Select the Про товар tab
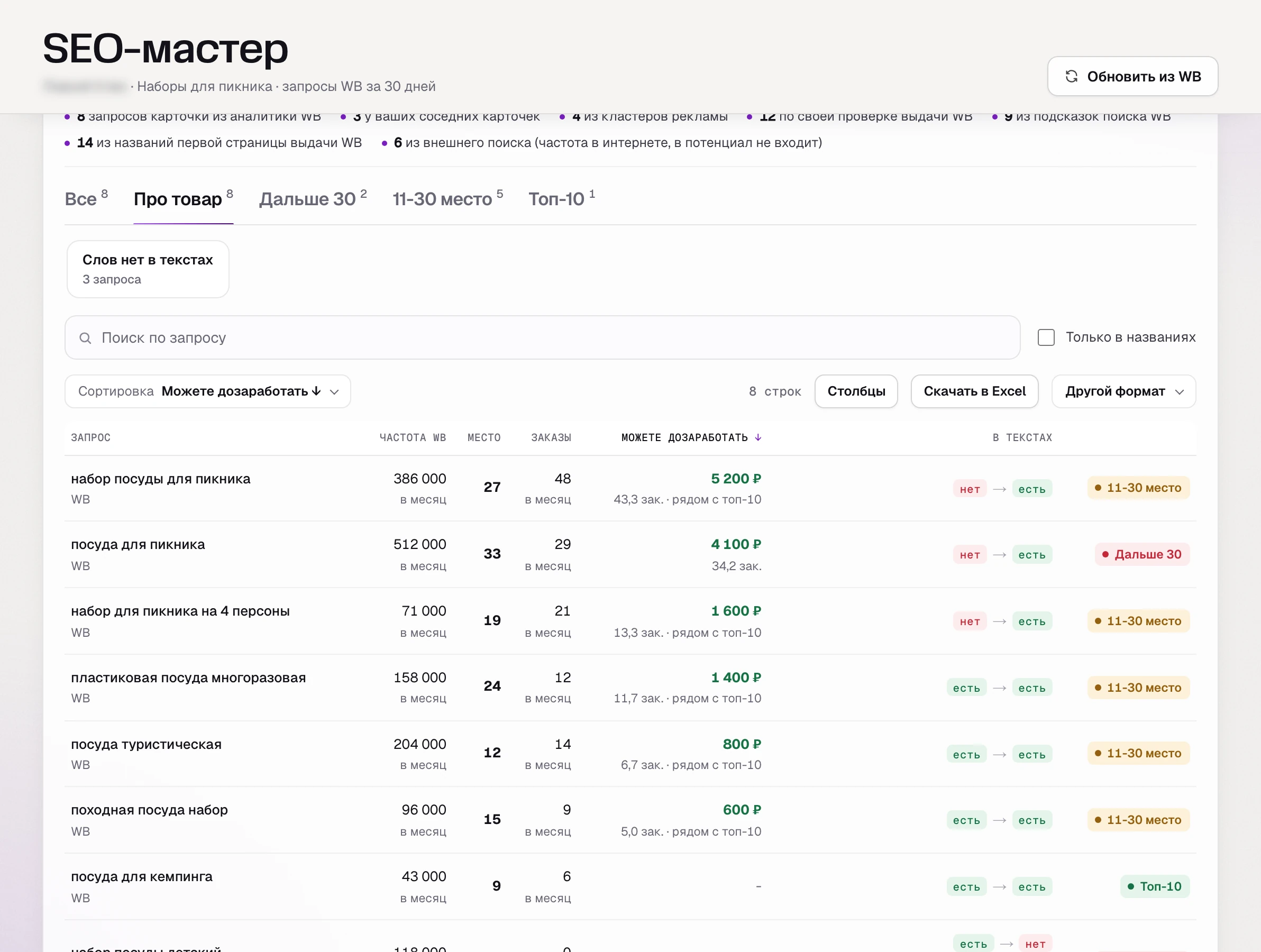 pyautogui.click(x=183, y=199)
